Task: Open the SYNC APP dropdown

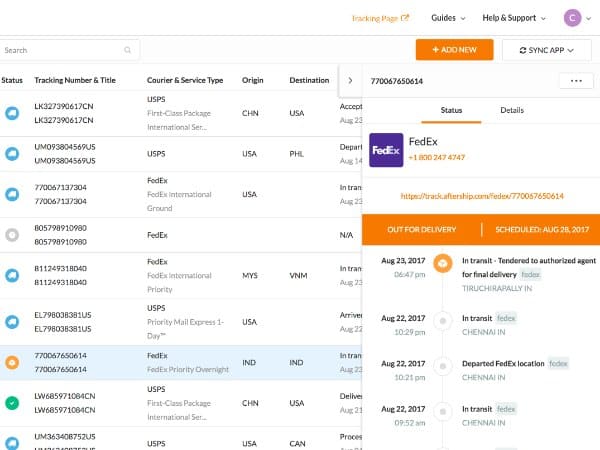Action: click(x=546, y=50)
